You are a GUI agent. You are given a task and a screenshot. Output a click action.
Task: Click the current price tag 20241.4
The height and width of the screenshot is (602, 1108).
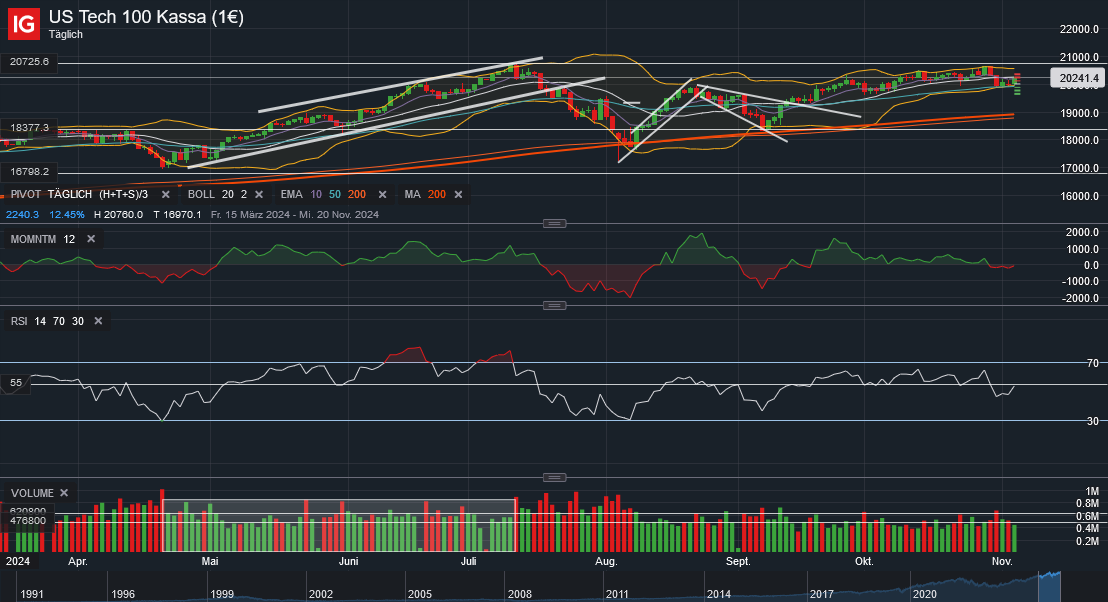[x=1078, y=78]
